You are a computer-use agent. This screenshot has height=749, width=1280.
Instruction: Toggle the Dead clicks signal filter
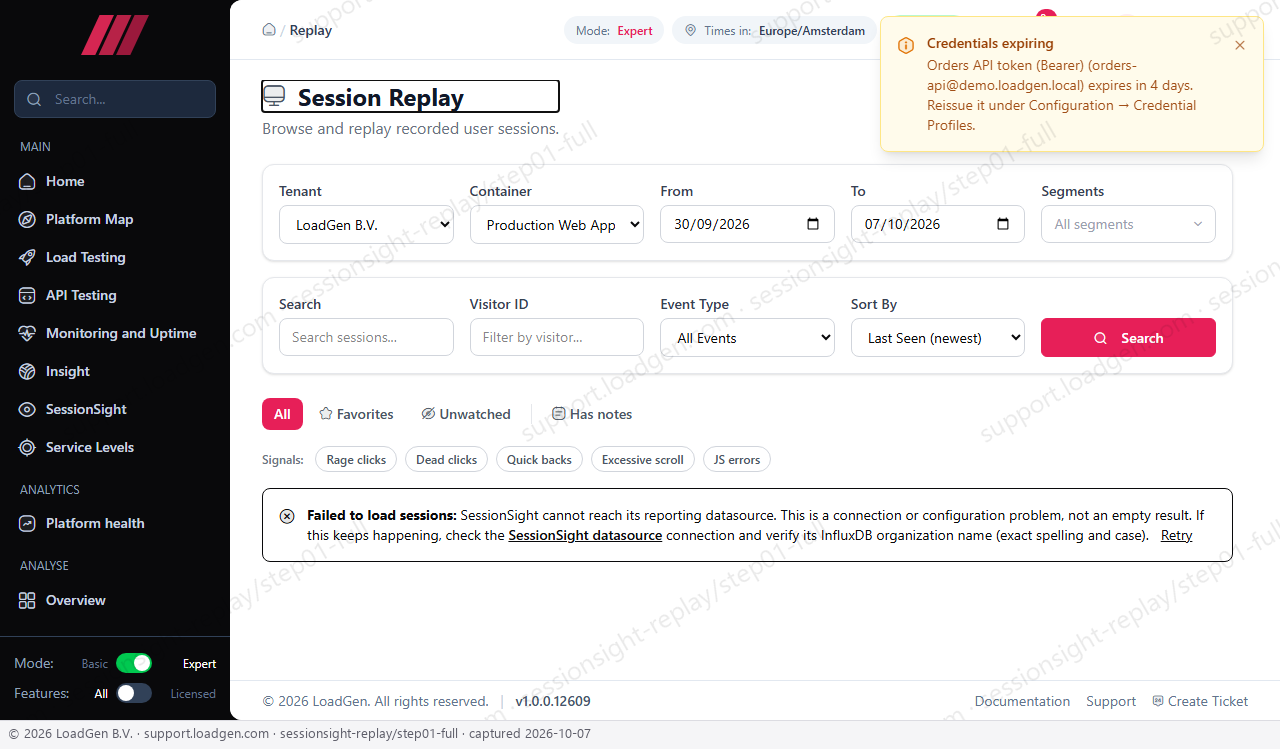pyautogui.click(x=446, y=460)
